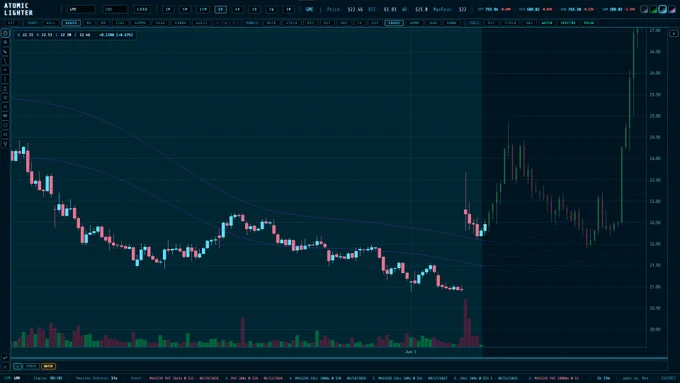Click the Price $22.46 readout
The height and width of the screenshot is (383, 680).
[x=344, y=9]
